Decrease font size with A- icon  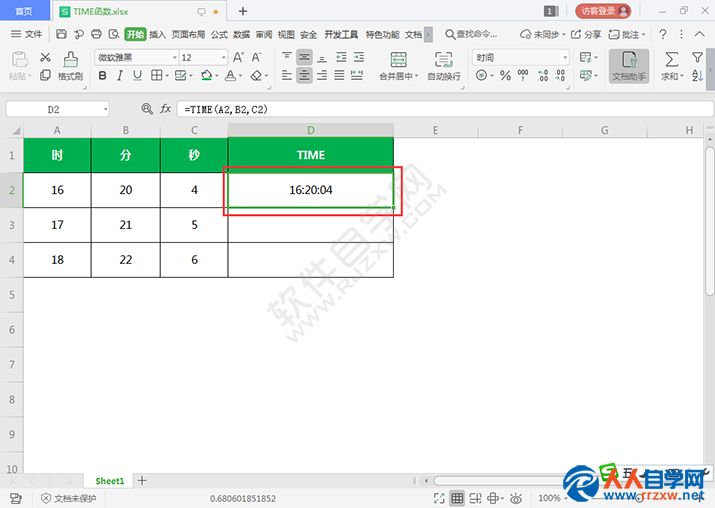pyautogui.click(x=257, y=57)
